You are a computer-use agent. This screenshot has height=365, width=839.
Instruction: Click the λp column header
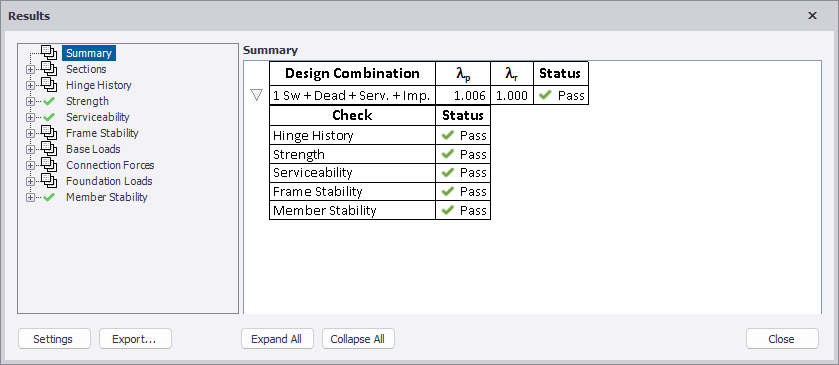[x=463, y=73]
